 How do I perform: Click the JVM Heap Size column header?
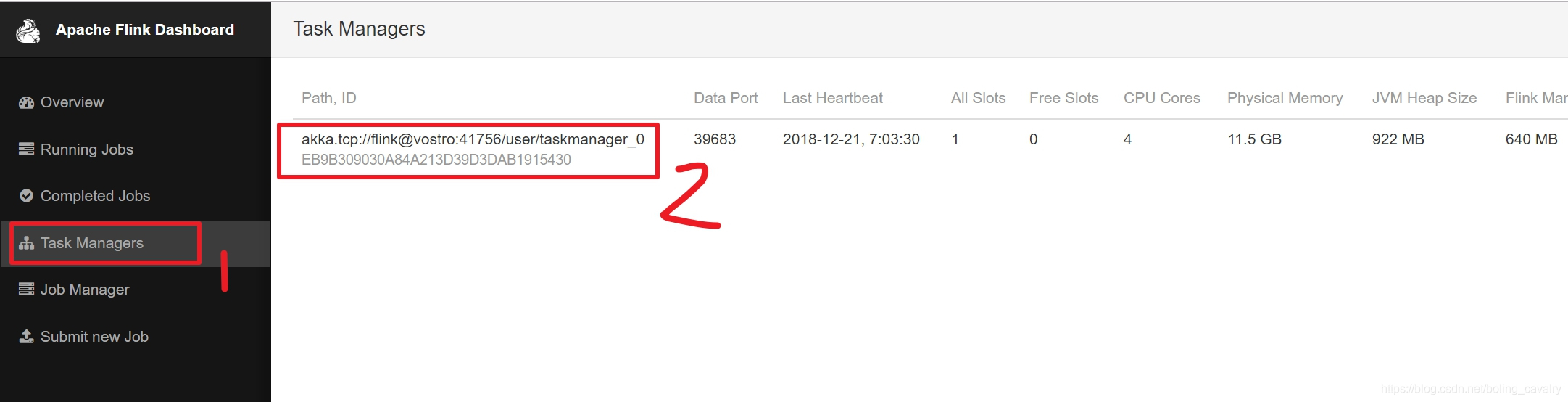(x=1424, y=98)
